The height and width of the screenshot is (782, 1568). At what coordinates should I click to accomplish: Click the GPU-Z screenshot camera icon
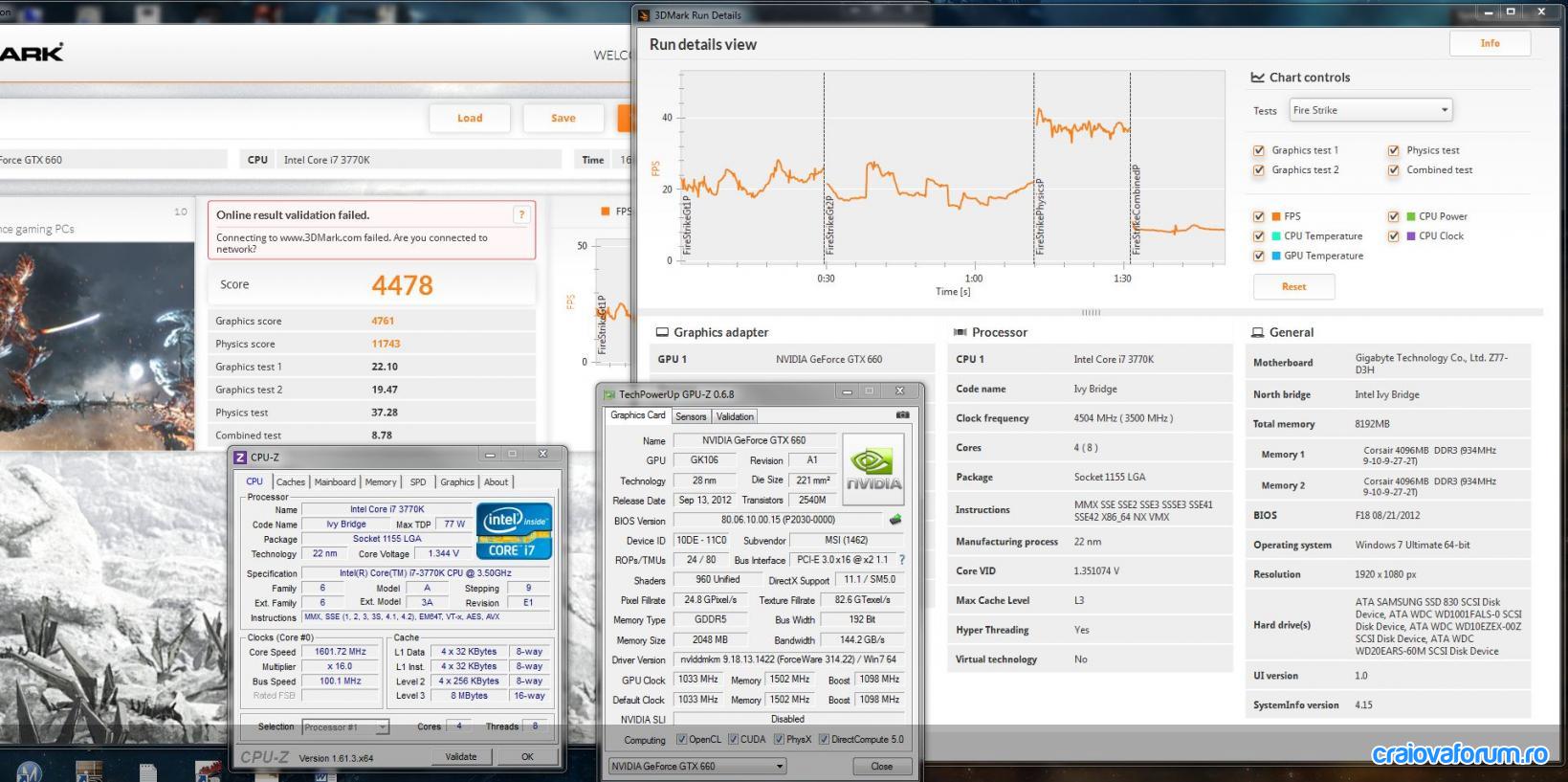coord(902,415)
